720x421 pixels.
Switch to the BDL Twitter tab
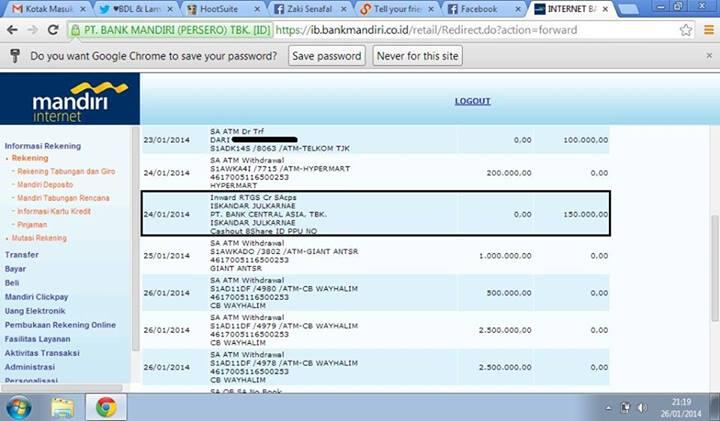(136, 9)
